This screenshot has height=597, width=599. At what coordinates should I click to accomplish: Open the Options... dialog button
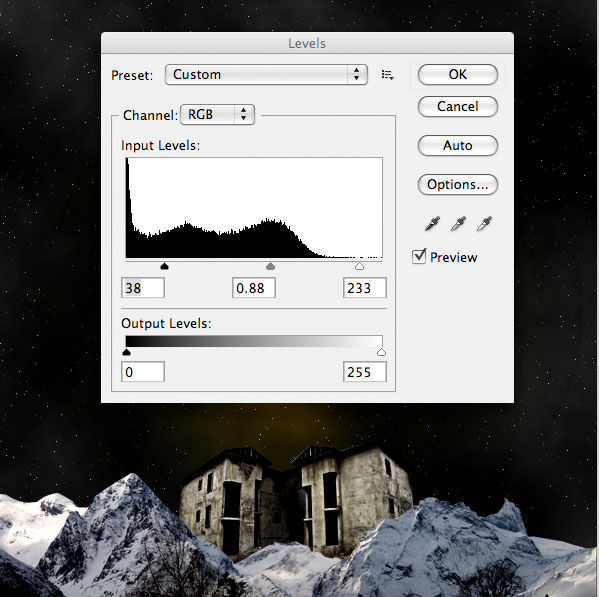458,184
